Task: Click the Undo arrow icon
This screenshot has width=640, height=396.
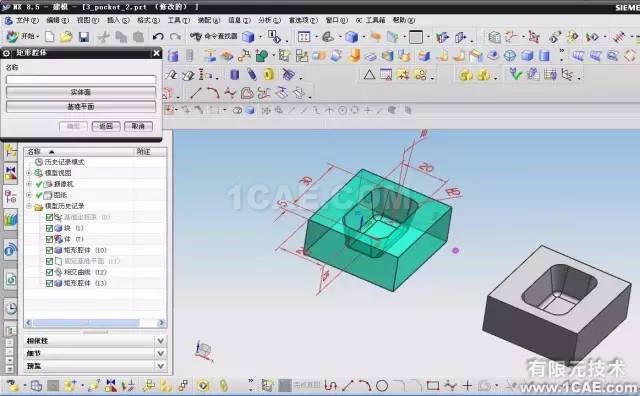Action: pyautogui.click(x=158, y=37)
